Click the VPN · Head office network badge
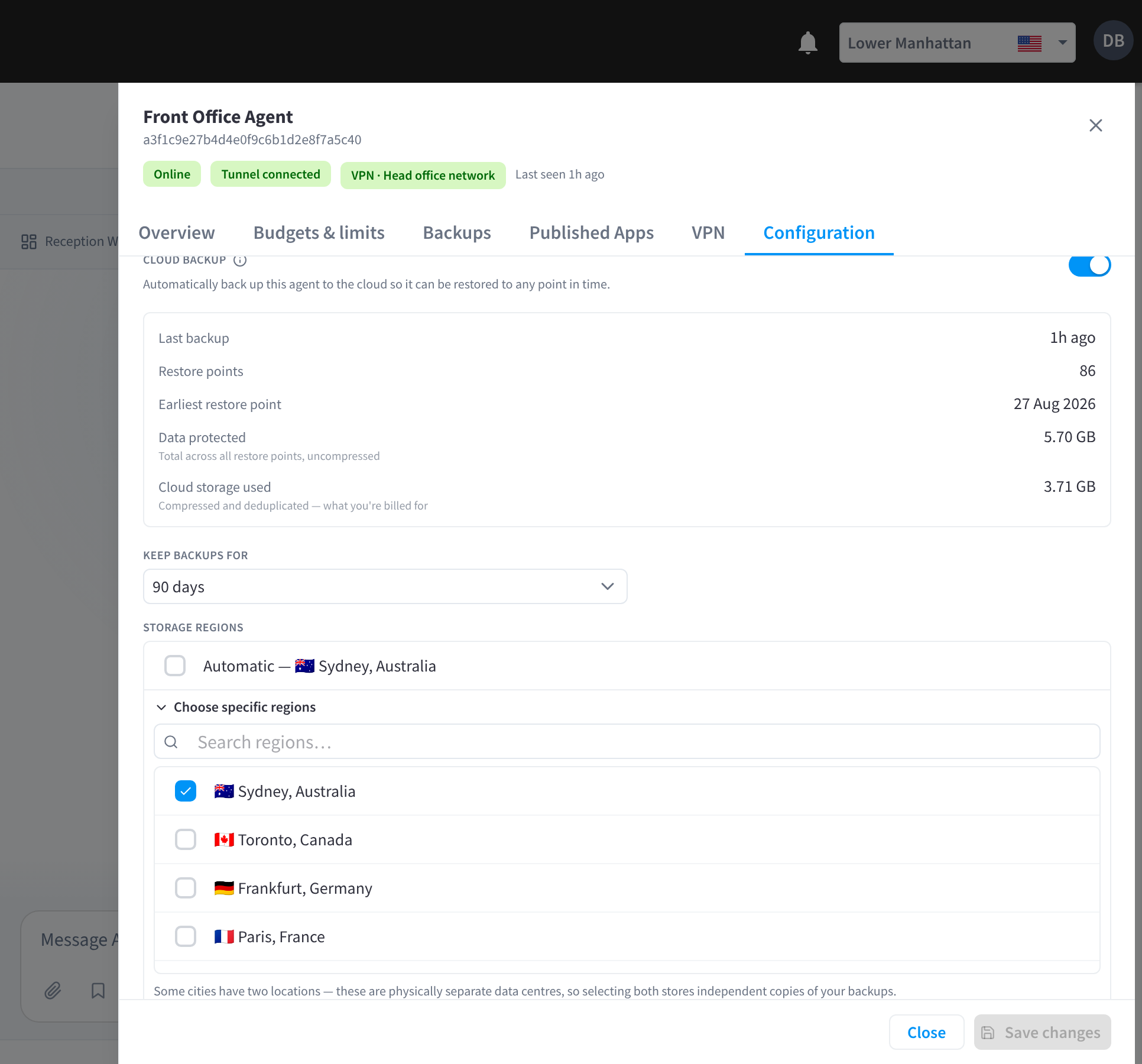Image resolution: width=1142 pixels, height=1064 pixels. pyautogui.click(x=423, y=176)
